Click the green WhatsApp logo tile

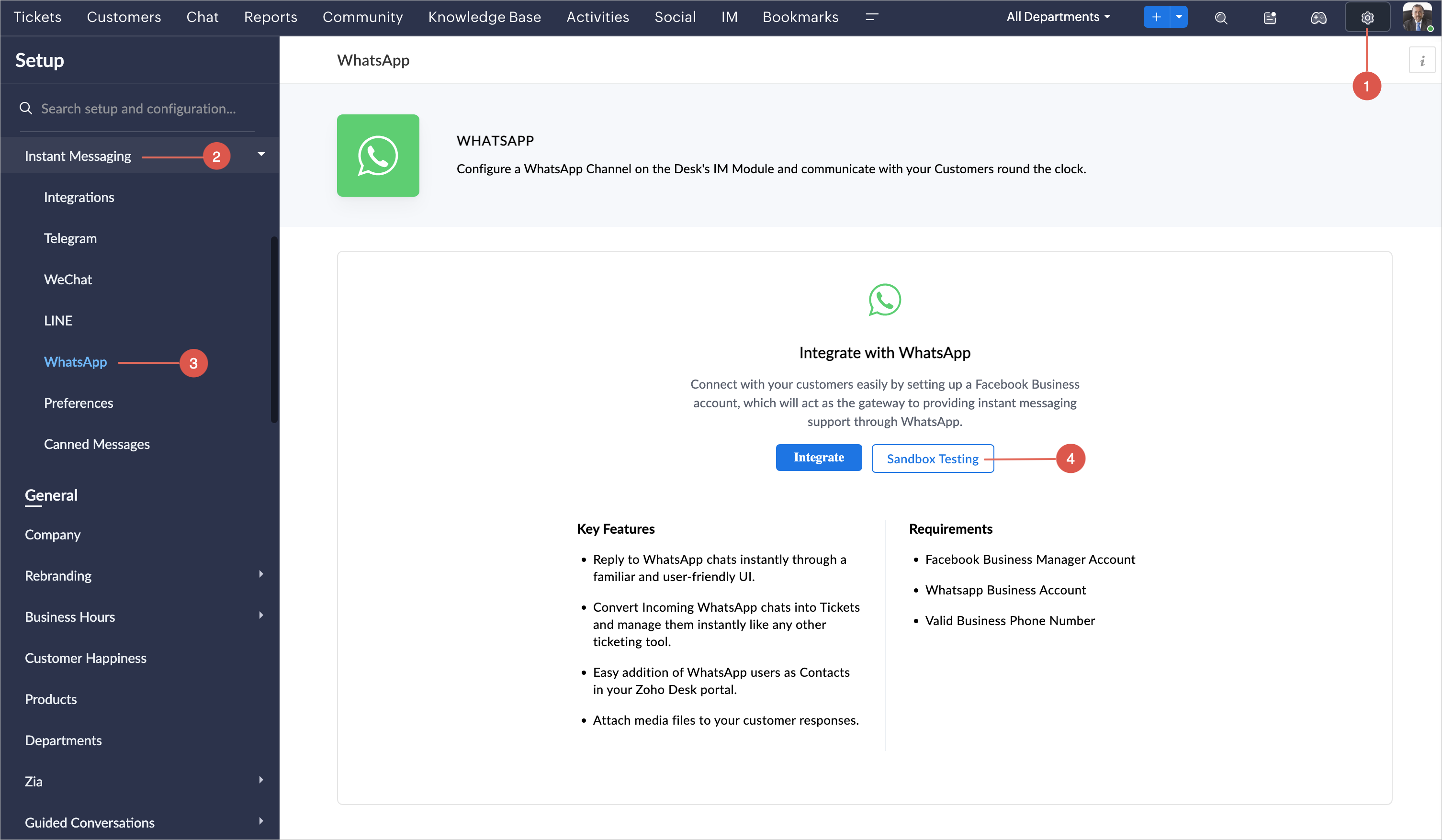pyautogui.click(x=378, y=156)
